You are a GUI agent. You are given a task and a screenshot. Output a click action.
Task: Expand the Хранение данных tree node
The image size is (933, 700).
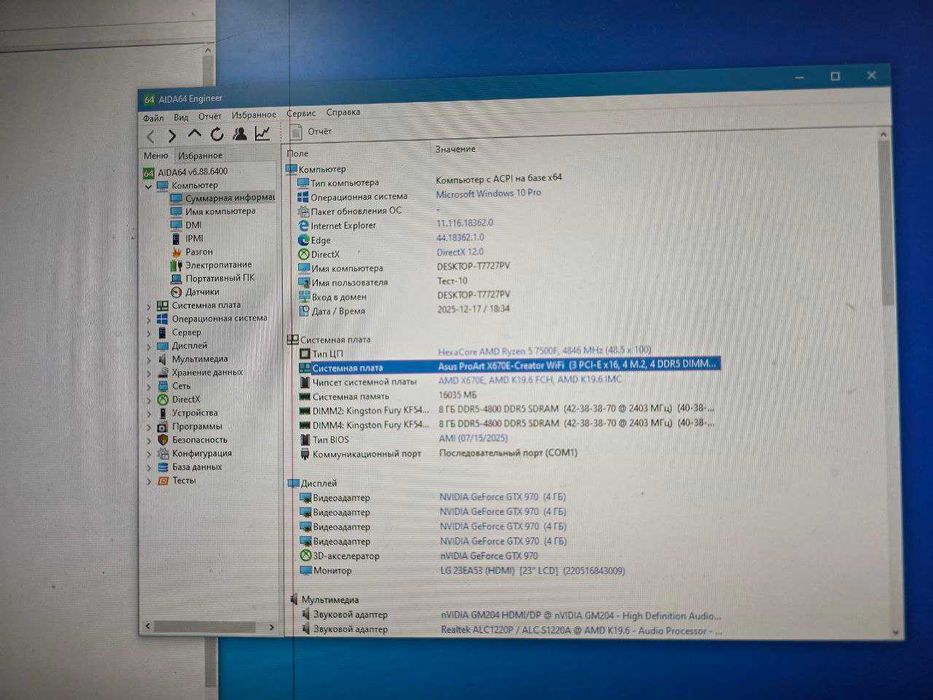[x=149, y=373]
